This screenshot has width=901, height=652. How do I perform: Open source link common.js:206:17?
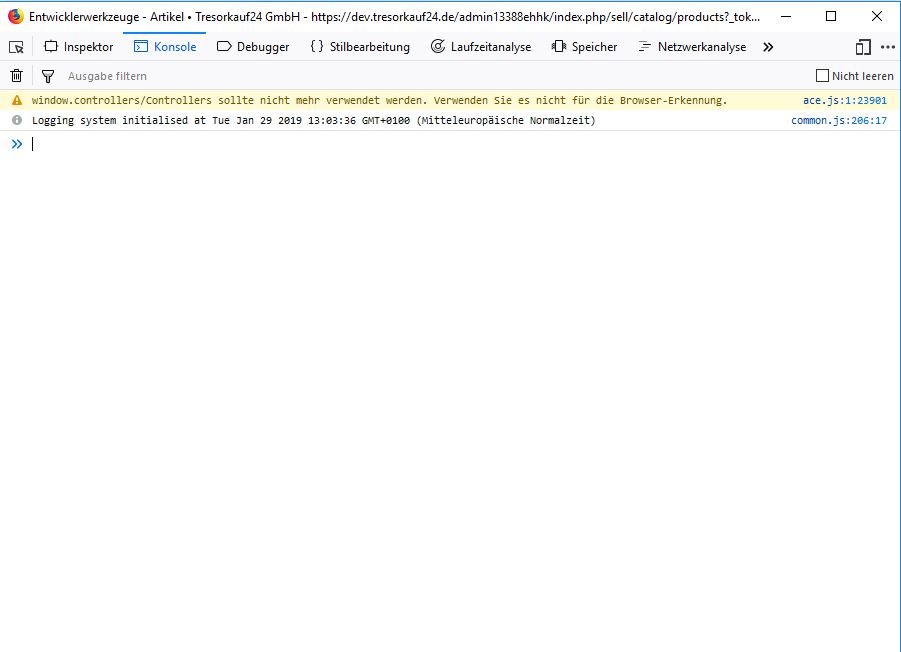click(x=839, y=121)
